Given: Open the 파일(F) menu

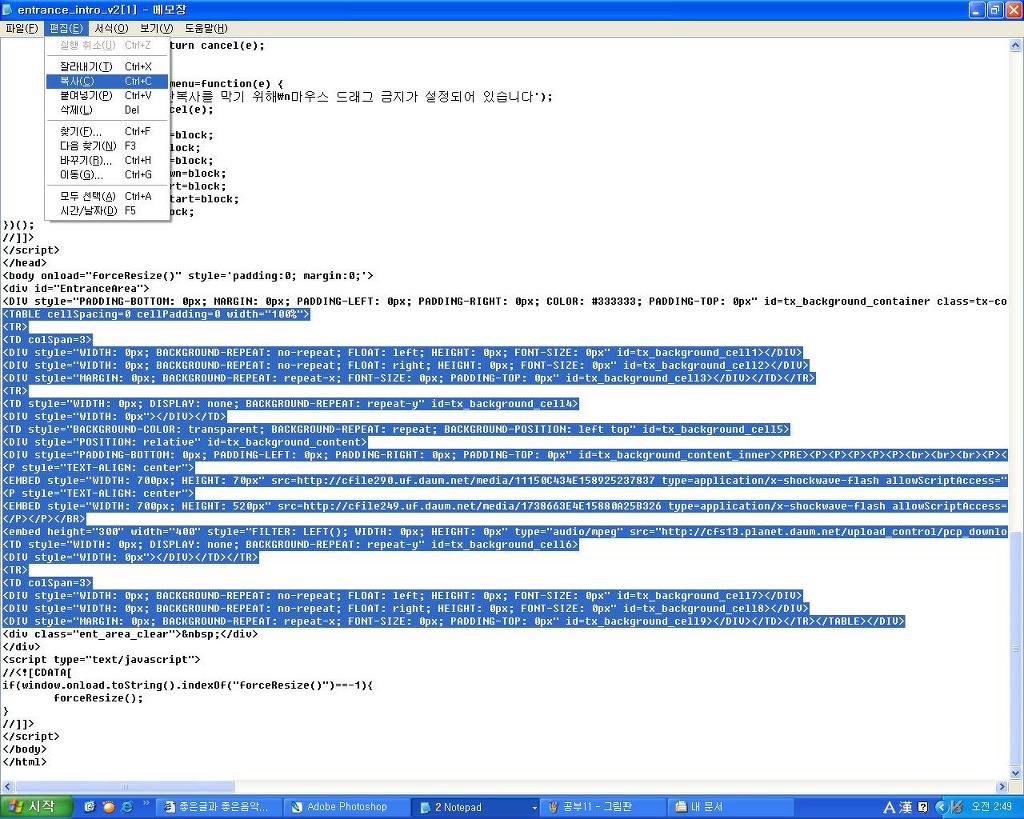Looking at the screenshot, I should pos(22,28).
